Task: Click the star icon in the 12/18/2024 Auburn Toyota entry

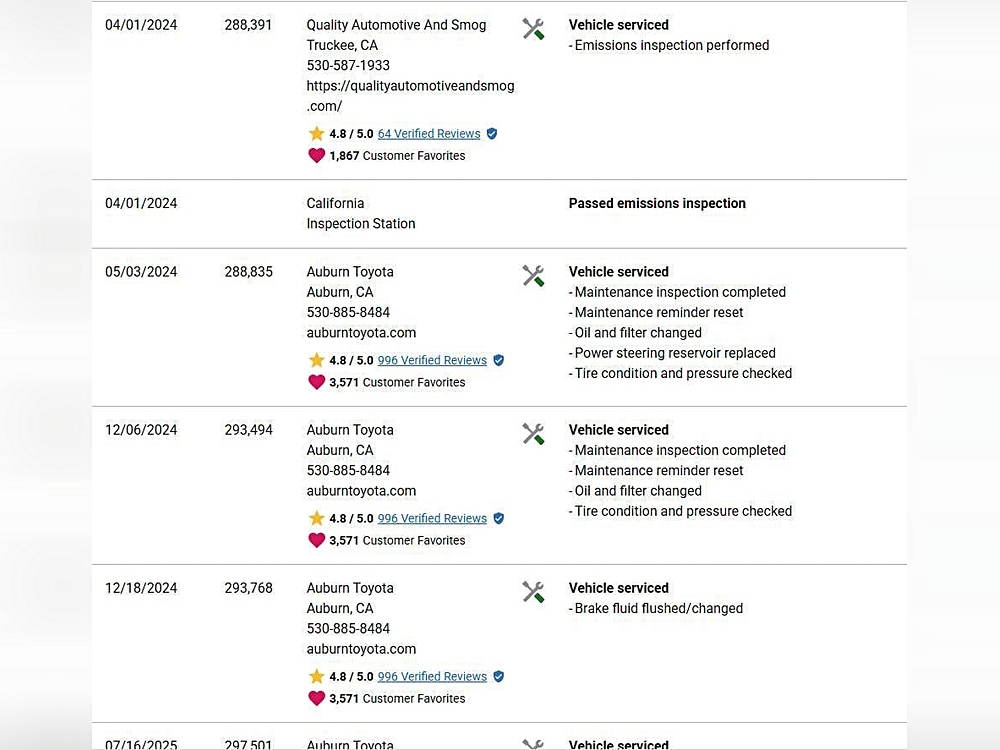Action: point(316,676)
